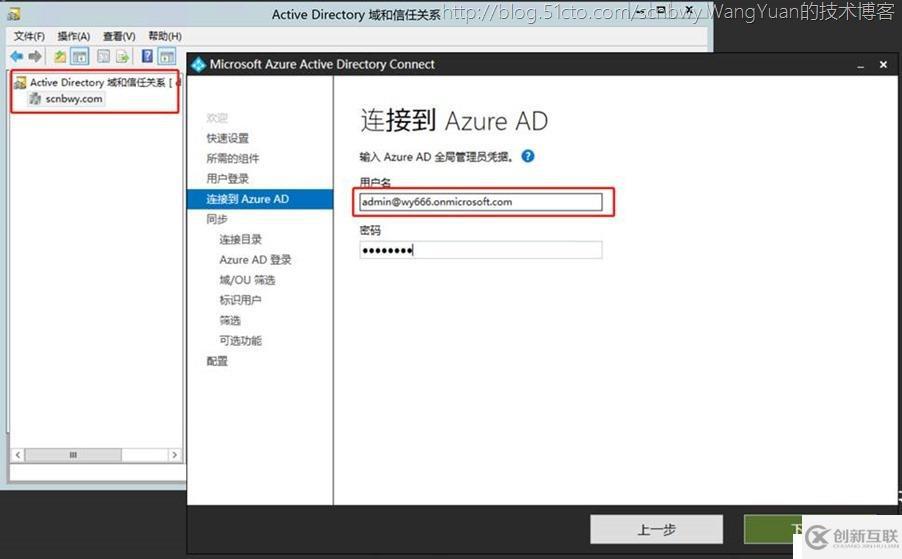Click the 密码 password field
Viewport: 902px width, 559px height.
click(481, 250)
